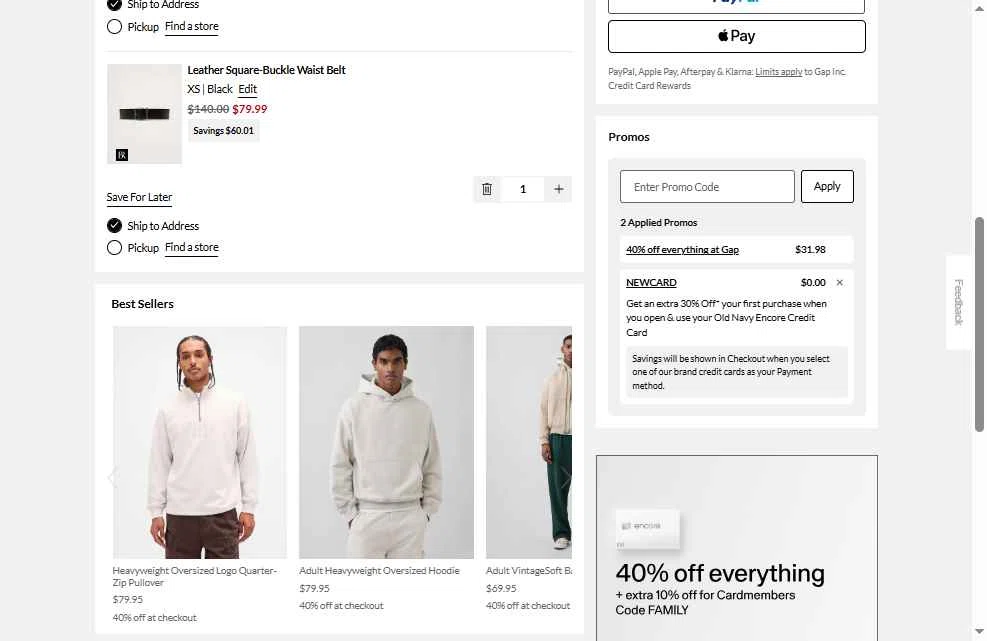Save the belt for later
The image size is (987, 641).
139,197
